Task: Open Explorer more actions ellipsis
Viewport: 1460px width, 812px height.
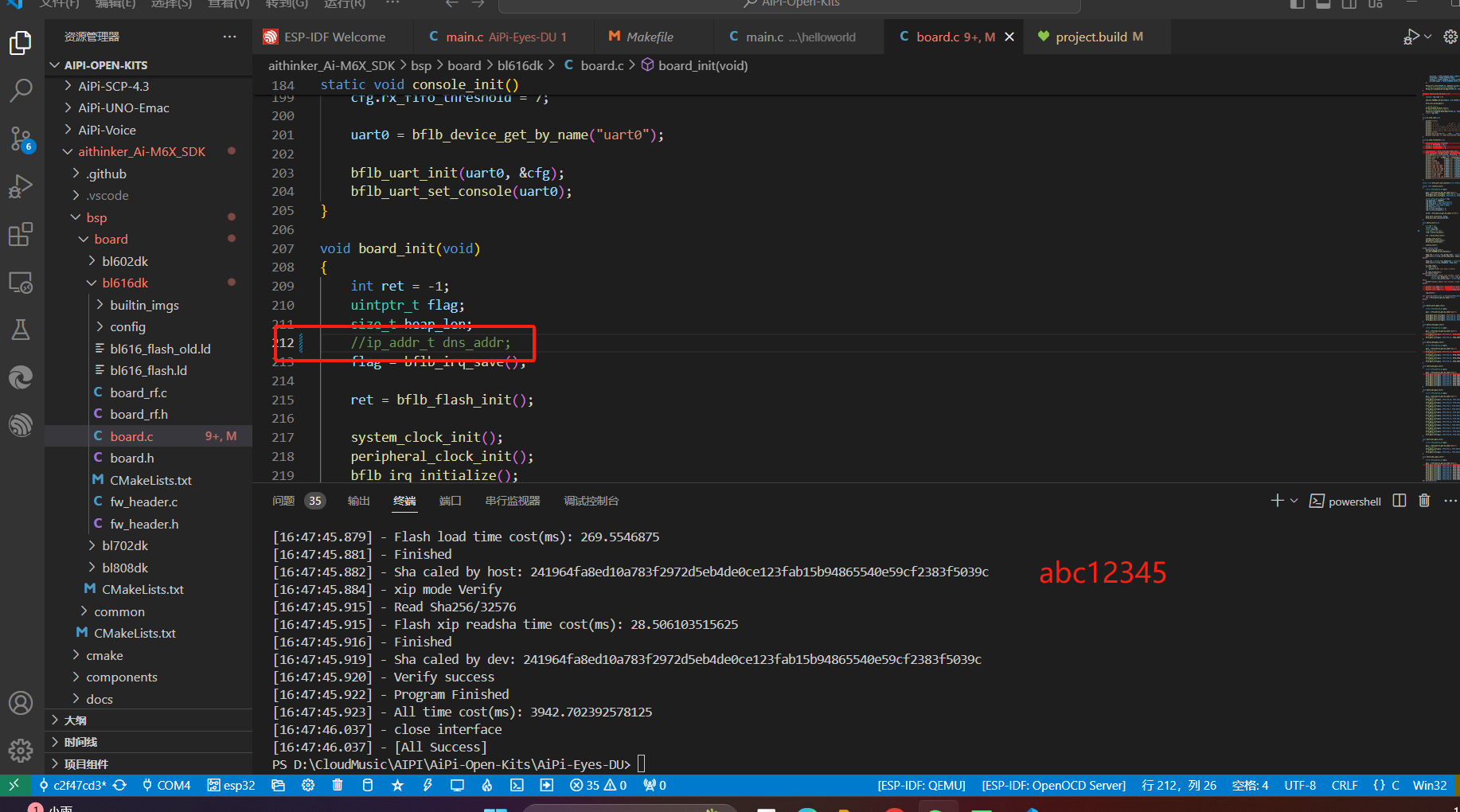Action: click(229, 37)
